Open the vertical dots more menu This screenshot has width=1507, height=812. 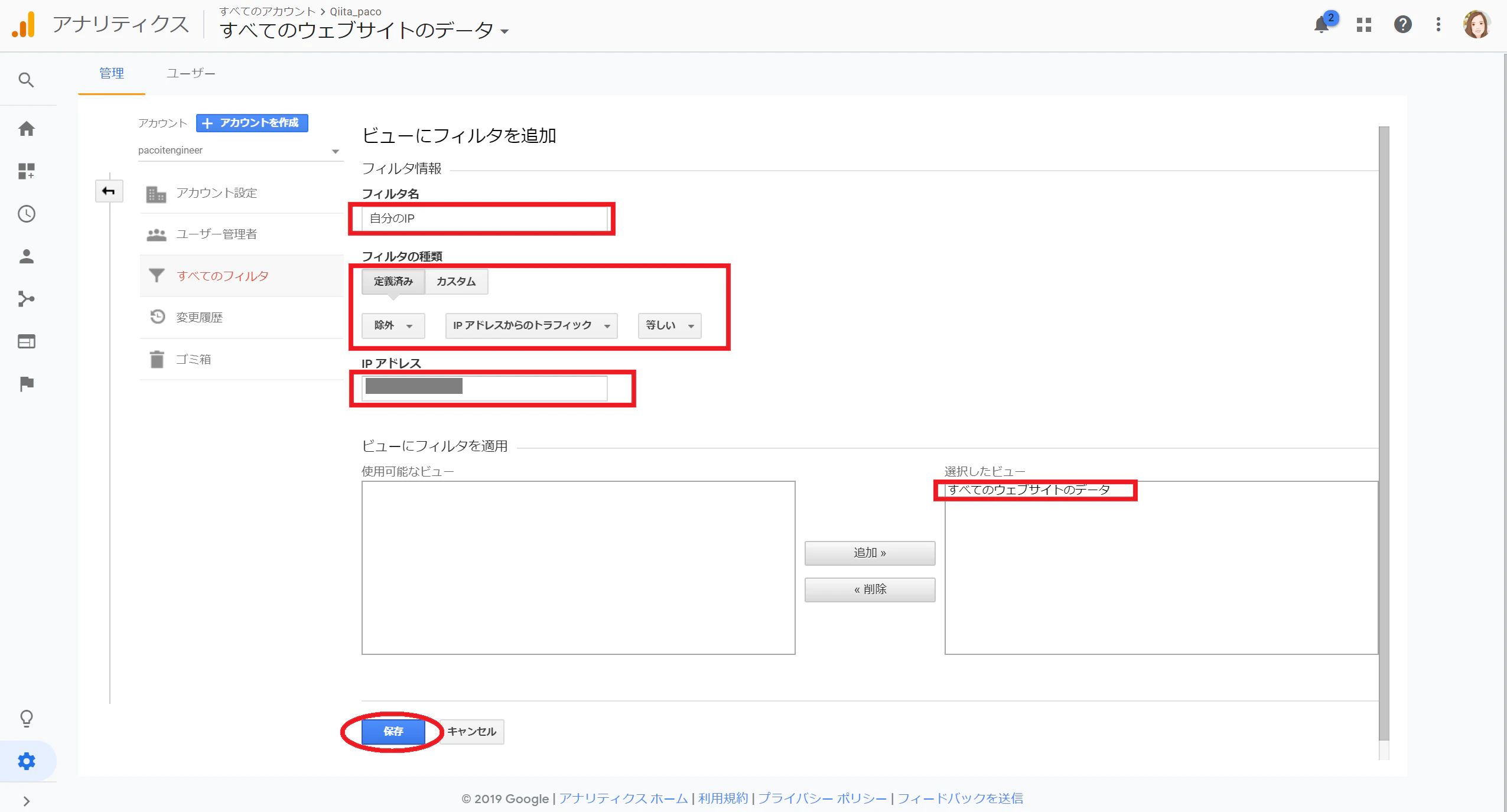[1438, 25]
